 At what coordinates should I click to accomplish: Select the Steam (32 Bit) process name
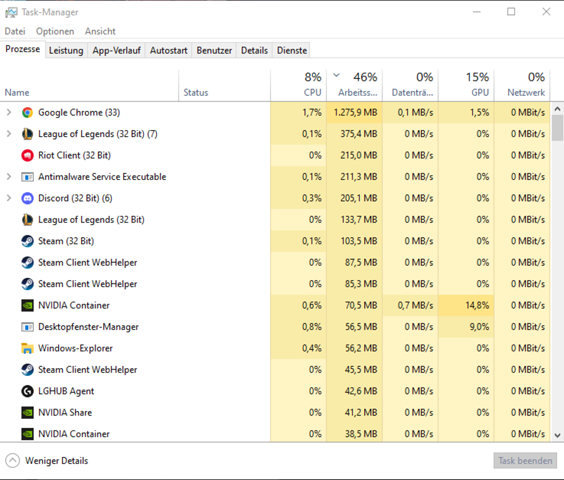click(66, 241)
